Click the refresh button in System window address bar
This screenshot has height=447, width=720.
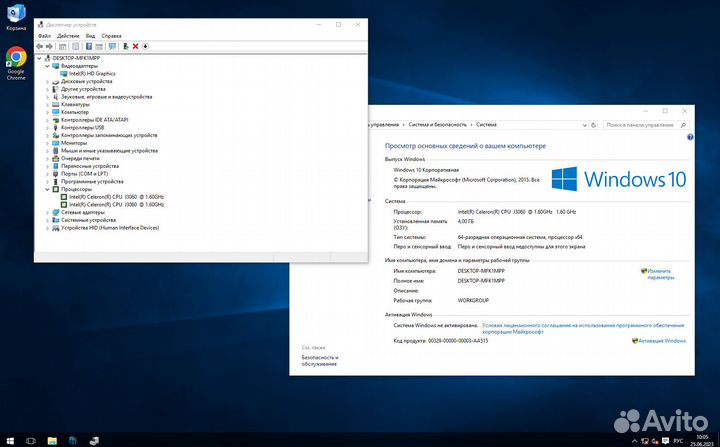pyautogui.click(x=593, y=125)
